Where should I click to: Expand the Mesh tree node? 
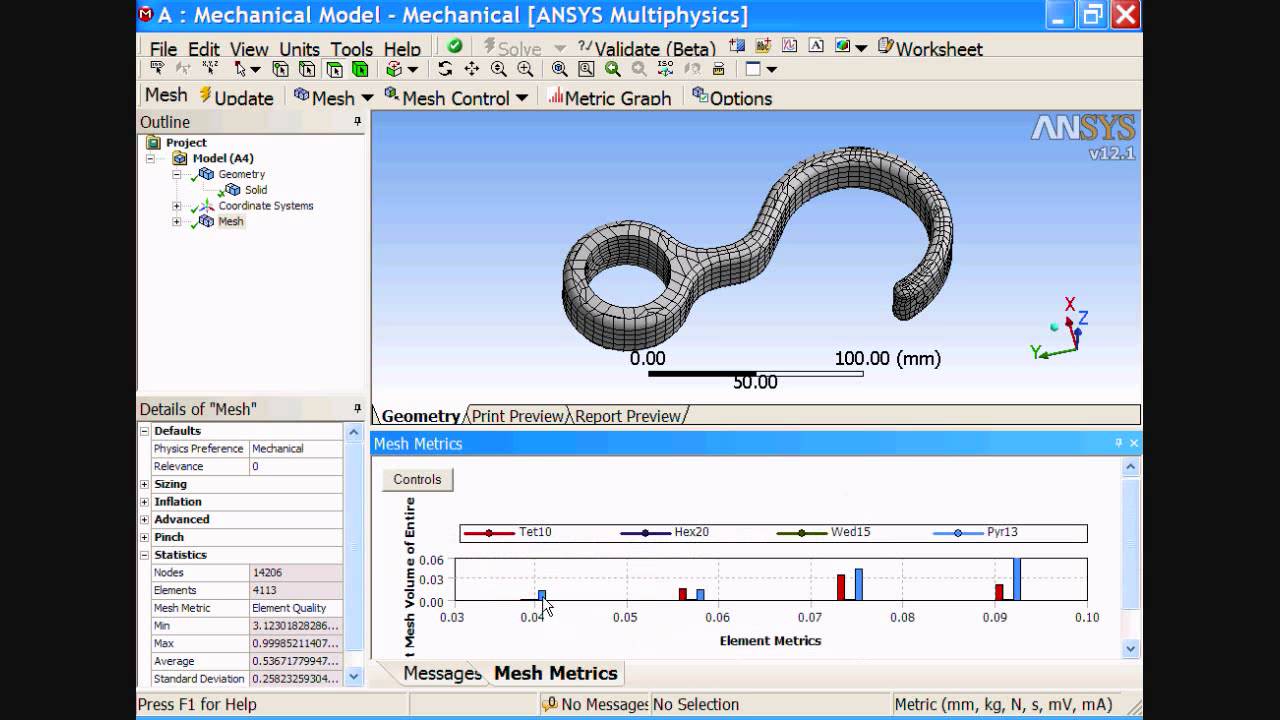tap(177, 222)
